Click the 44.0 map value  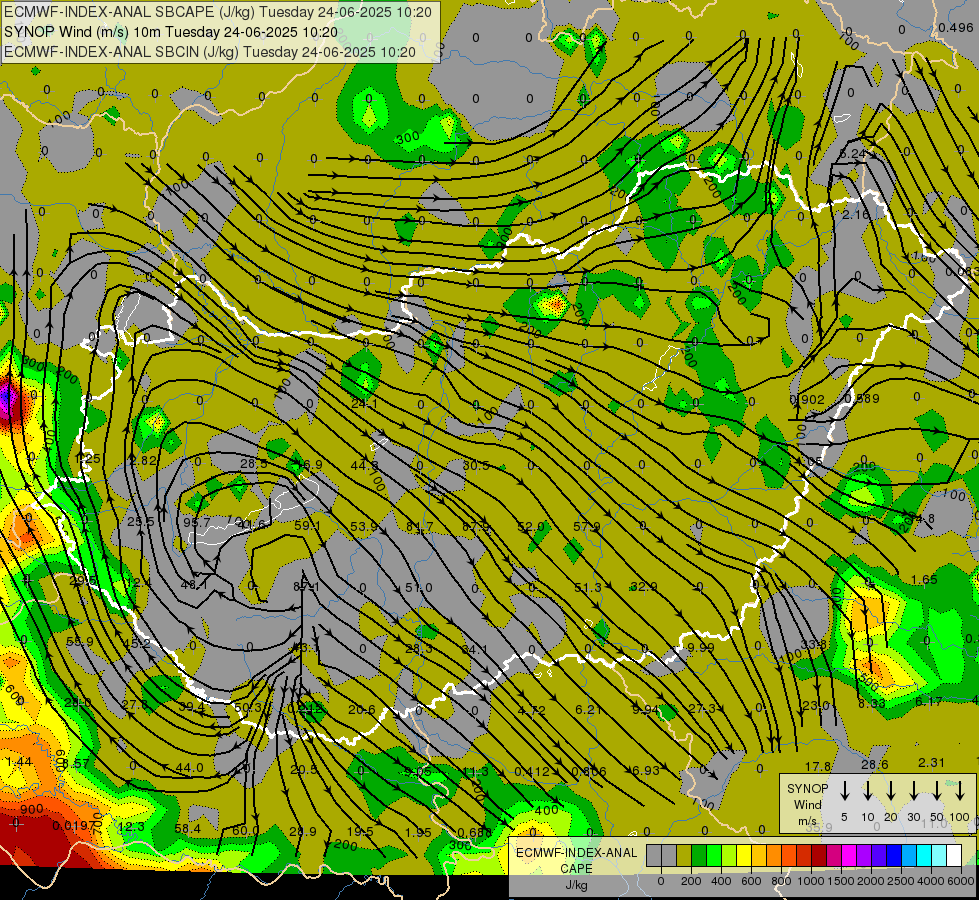[189, 768]
